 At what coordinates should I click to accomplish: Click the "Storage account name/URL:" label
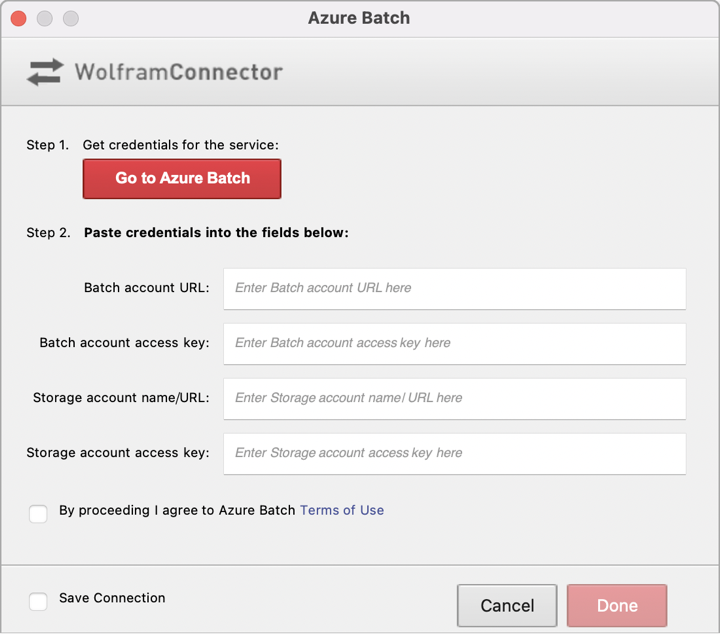pyautogui.click(x=121, y=398)
